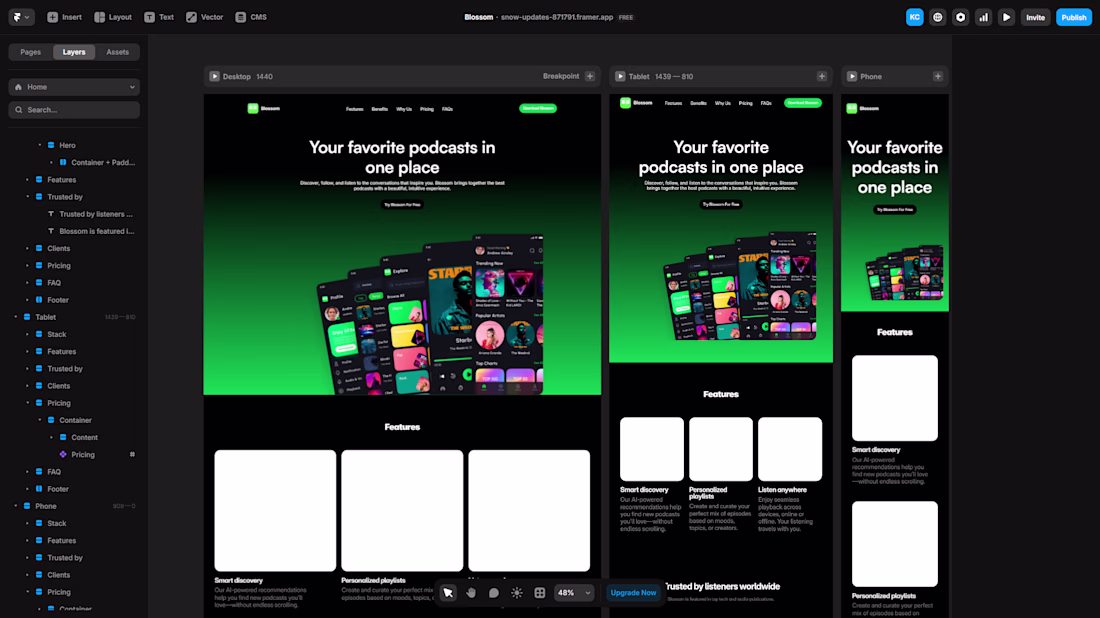Preview the Desktop breakpoint with its play icon
The image size is (1100, 618).
click(x=215, y=76)
